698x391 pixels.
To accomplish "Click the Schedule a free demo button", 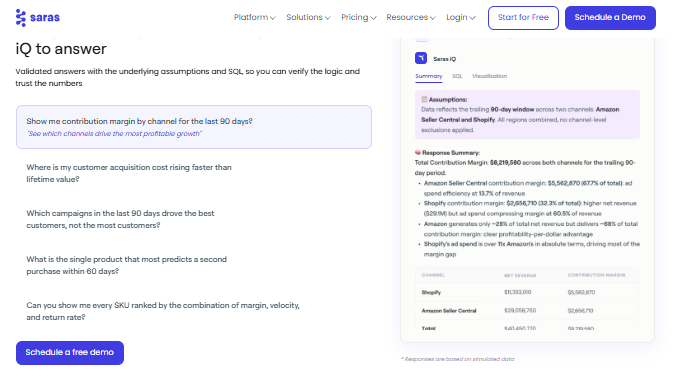I will pos(70,353).
